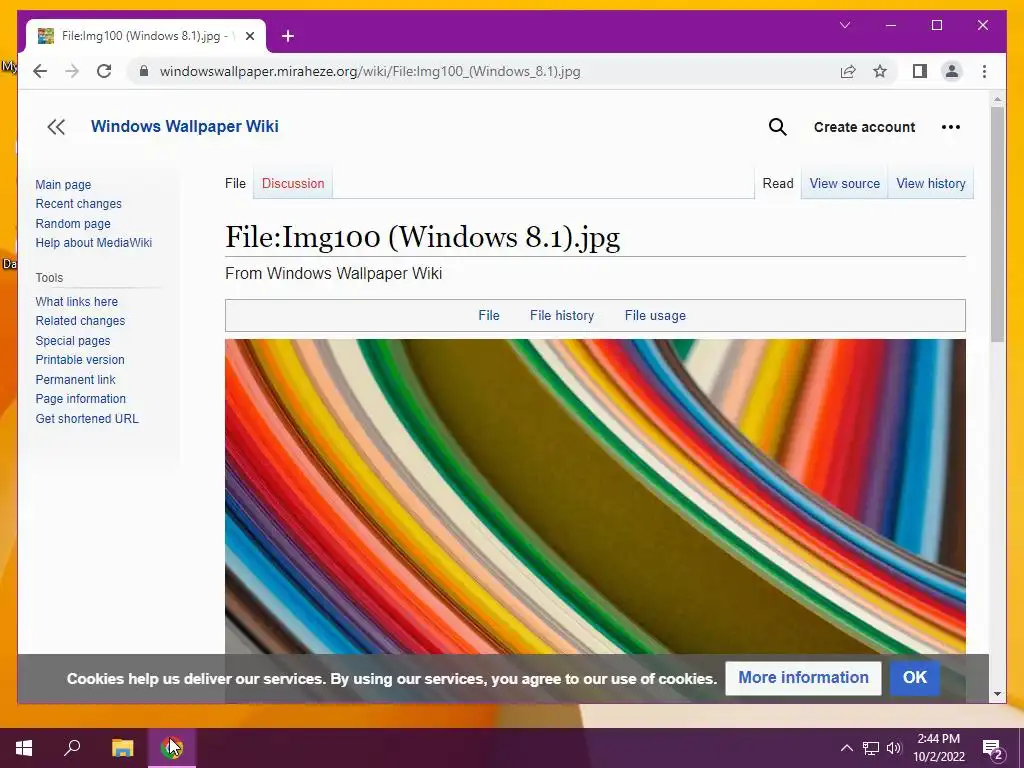This screenshot has width=1024, height=768.
Task: Open the network icon in system tray
Action: click(871, 748)
